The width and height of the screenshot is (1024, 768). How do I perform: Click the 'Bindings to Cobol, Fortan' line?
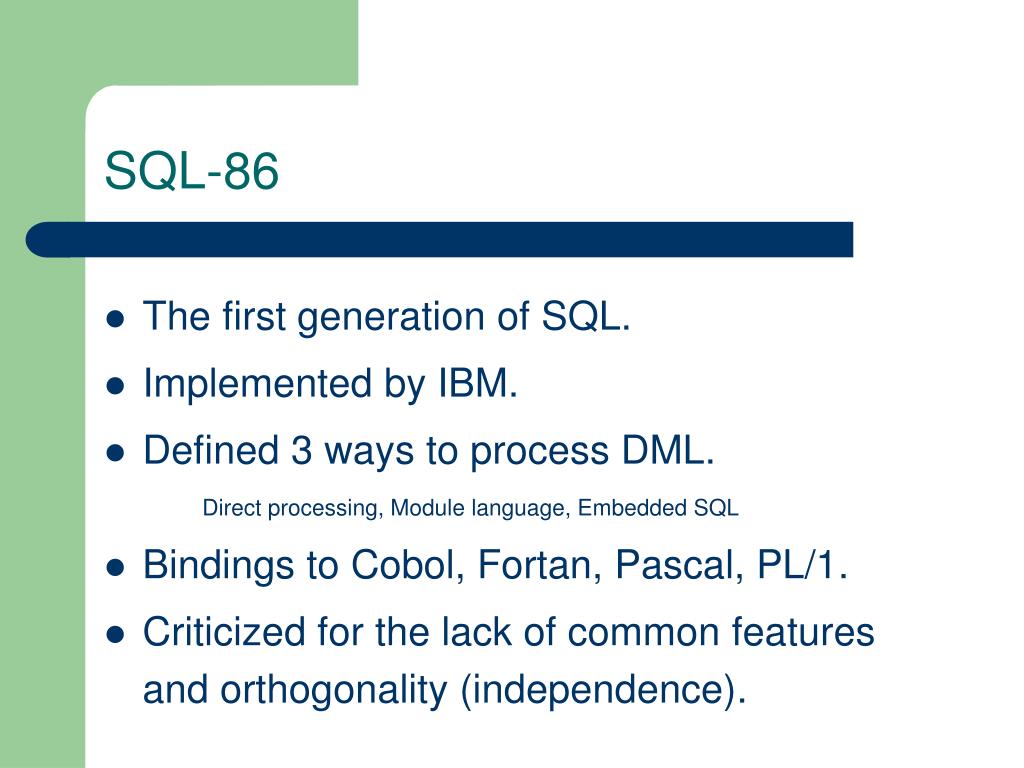pyautogui.click(x=496, y=565)
